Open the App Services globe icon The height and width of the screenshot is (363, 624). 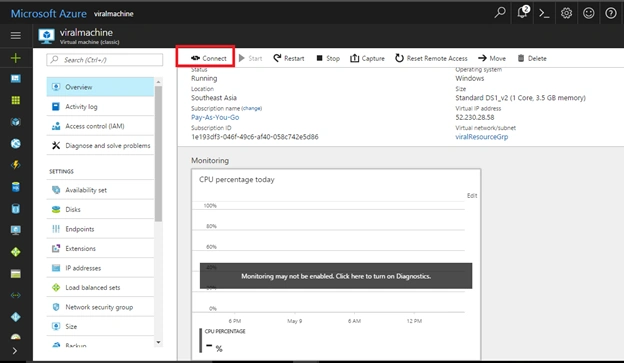coord(16,143)
